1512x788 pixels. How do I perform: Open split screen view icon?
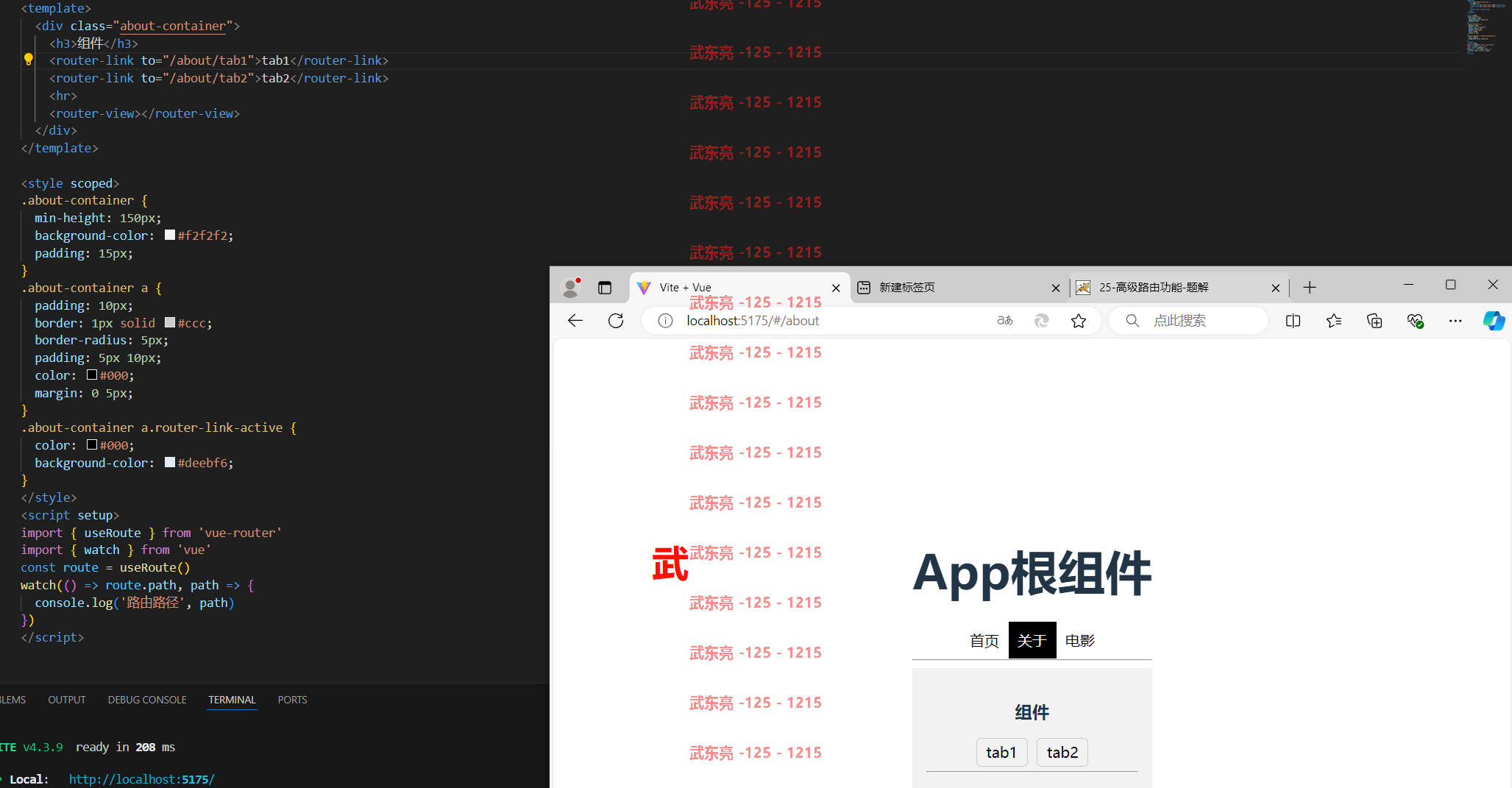pyautogui.click(x=1293, y=321)
